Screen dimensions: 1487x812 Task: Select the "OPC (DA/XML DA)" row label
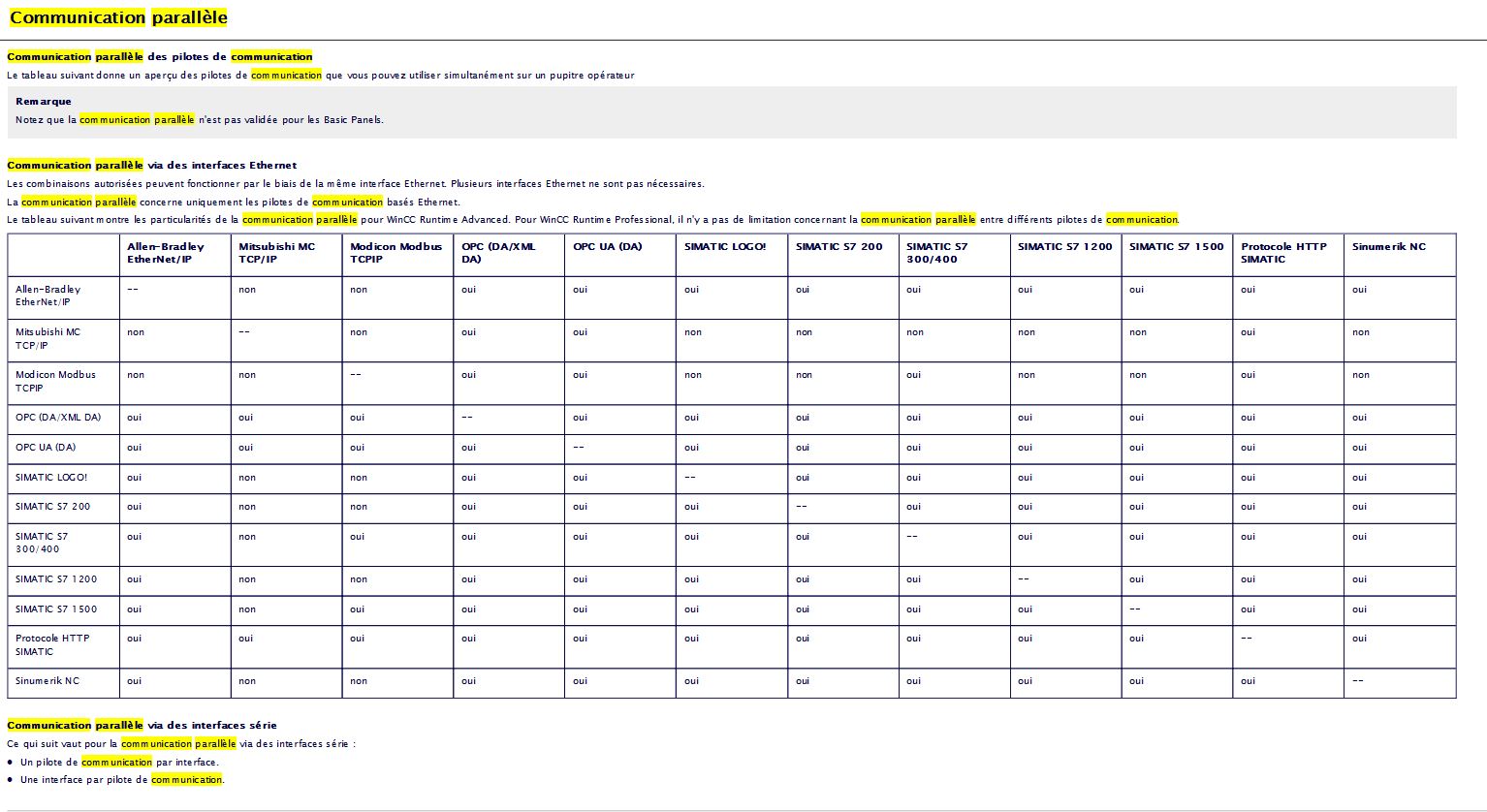click(x=58, y=418)
